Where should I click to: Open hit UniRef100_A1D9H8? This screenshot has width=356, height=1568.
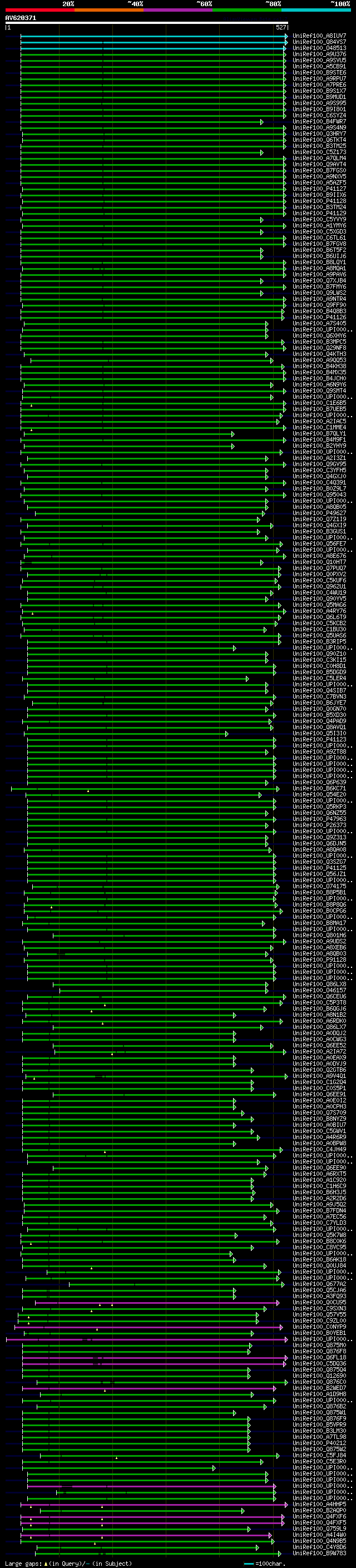point(319,1394)
